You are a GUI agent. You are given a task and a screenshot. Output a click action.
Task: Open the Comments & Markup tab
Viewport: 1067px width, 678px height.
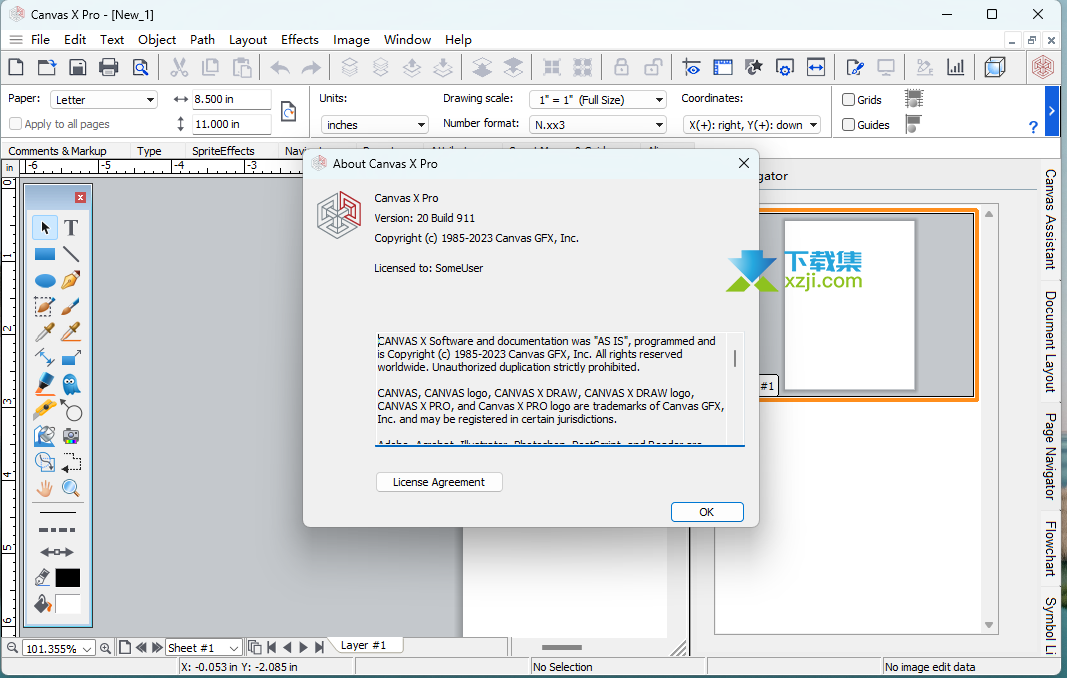point(57,150)
